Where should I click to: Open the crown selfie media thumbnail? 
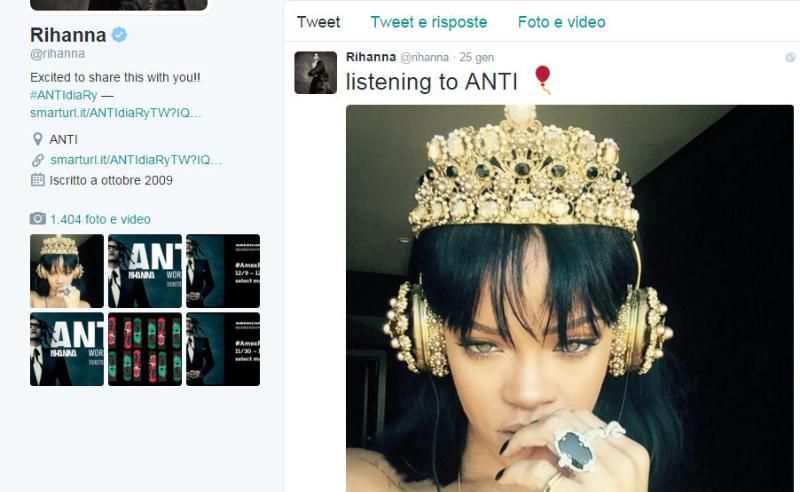pyautogui.click(x=67, y=271)
